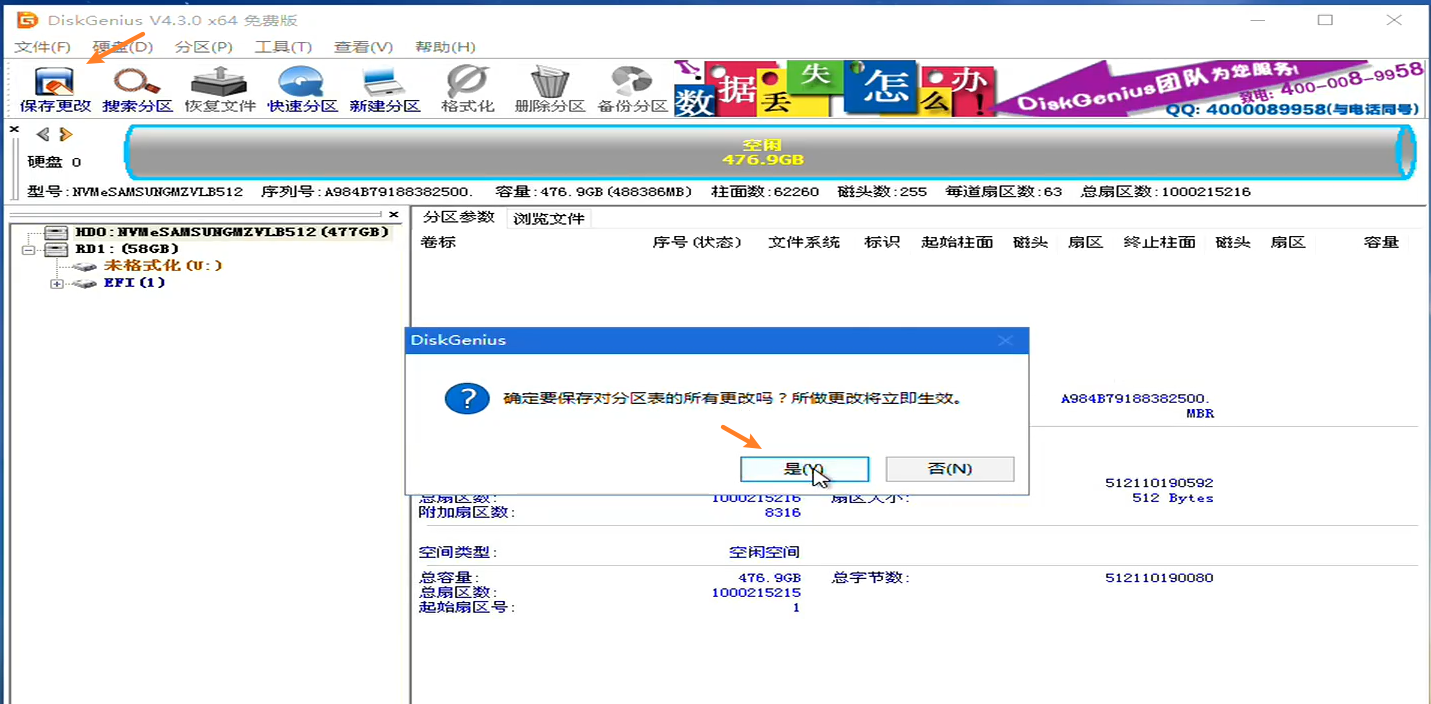Select the EFI(1) partition node
The width and height of the screenshot is (1431, 704).
click(135, 283)
